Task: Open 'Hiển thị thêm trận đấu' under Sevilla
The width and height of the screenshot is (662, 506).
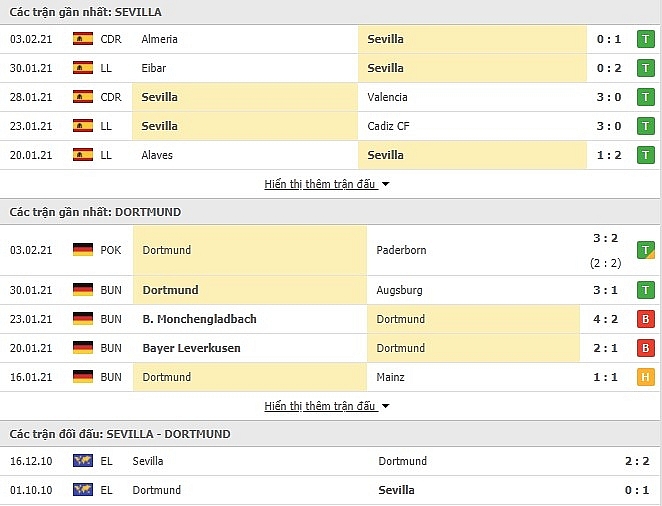Action: click(320, 185)
